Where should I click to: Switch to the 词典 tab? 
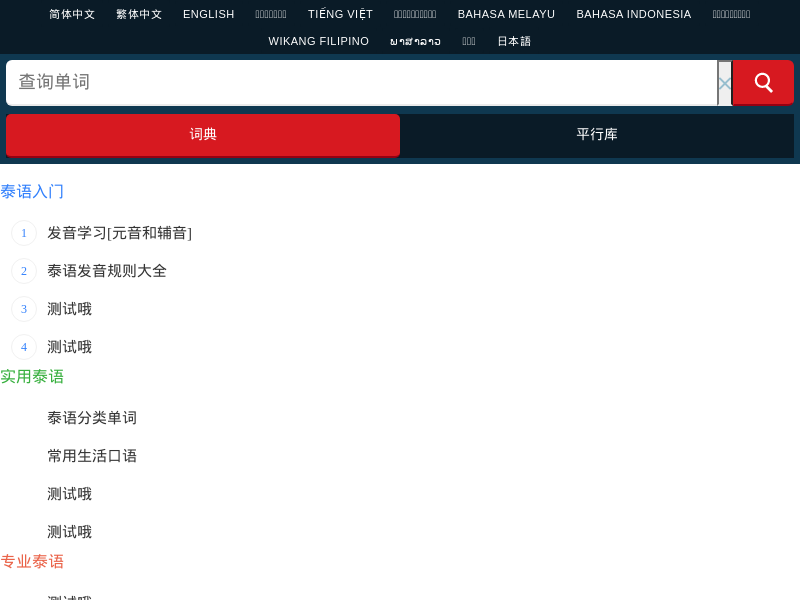(x=203, y=135)
